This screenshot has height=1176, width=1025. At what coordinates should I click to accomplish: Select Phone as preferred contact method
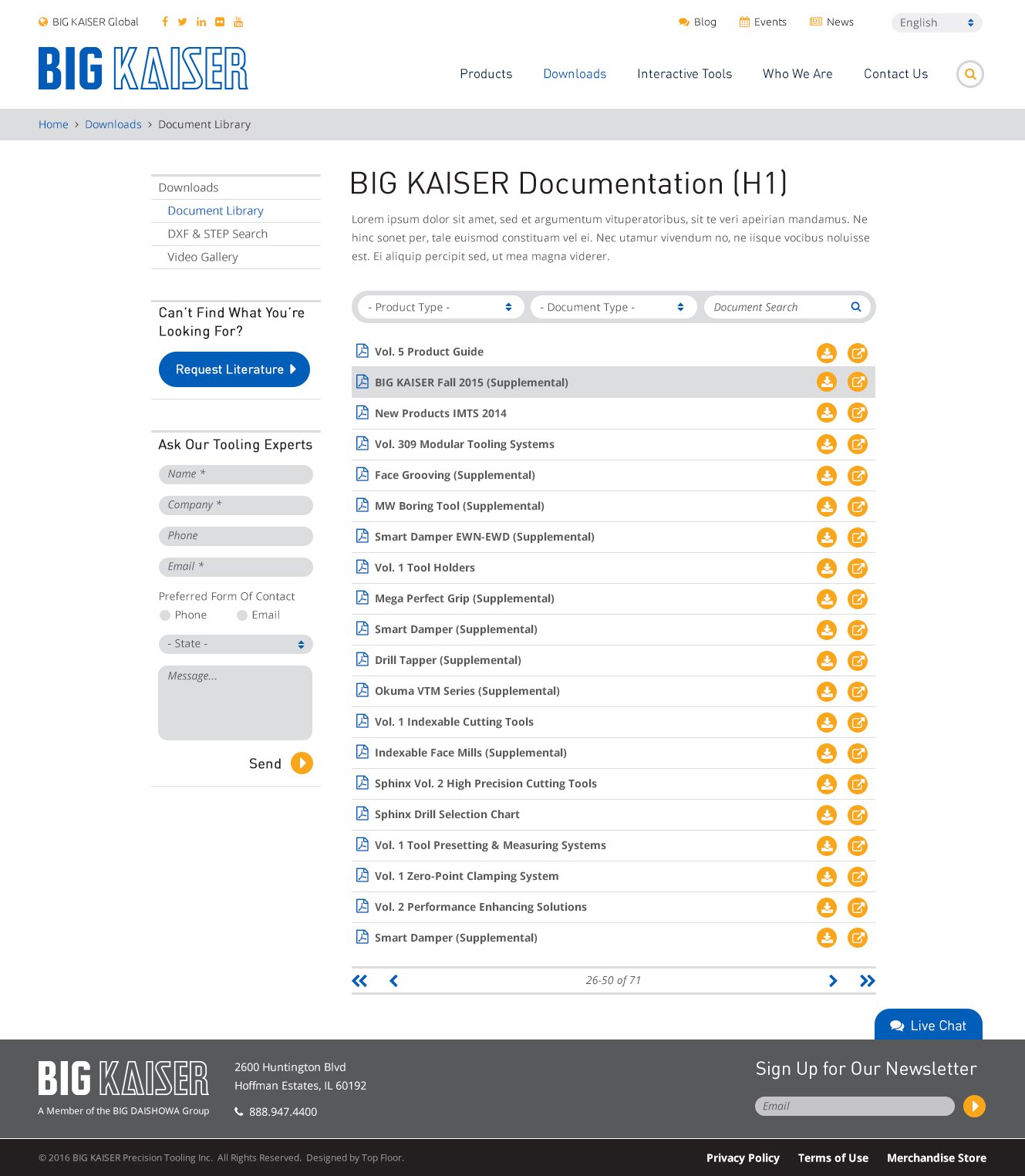(165, 615)
